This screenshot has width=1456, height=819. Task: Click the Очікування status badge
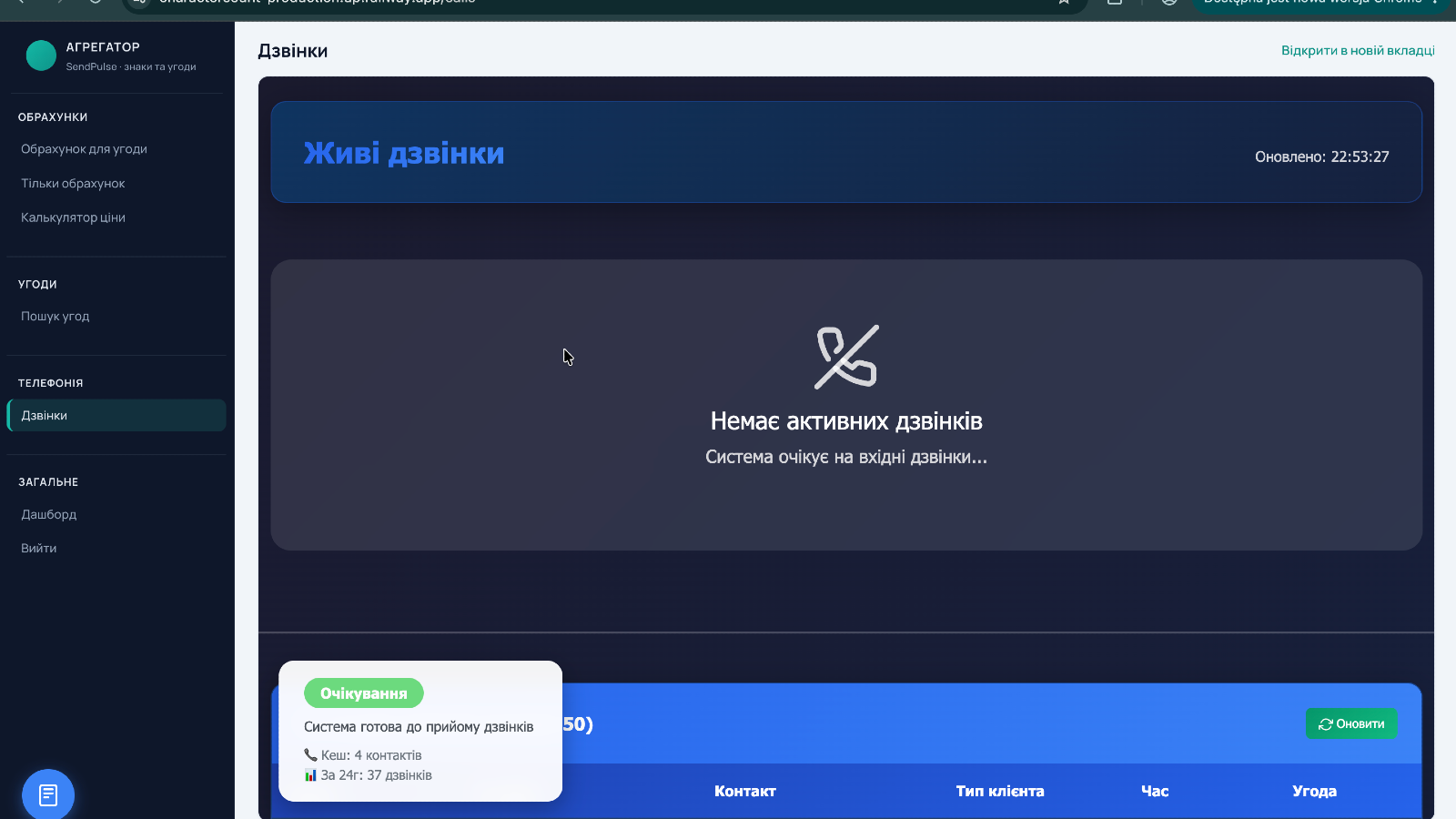364,693
